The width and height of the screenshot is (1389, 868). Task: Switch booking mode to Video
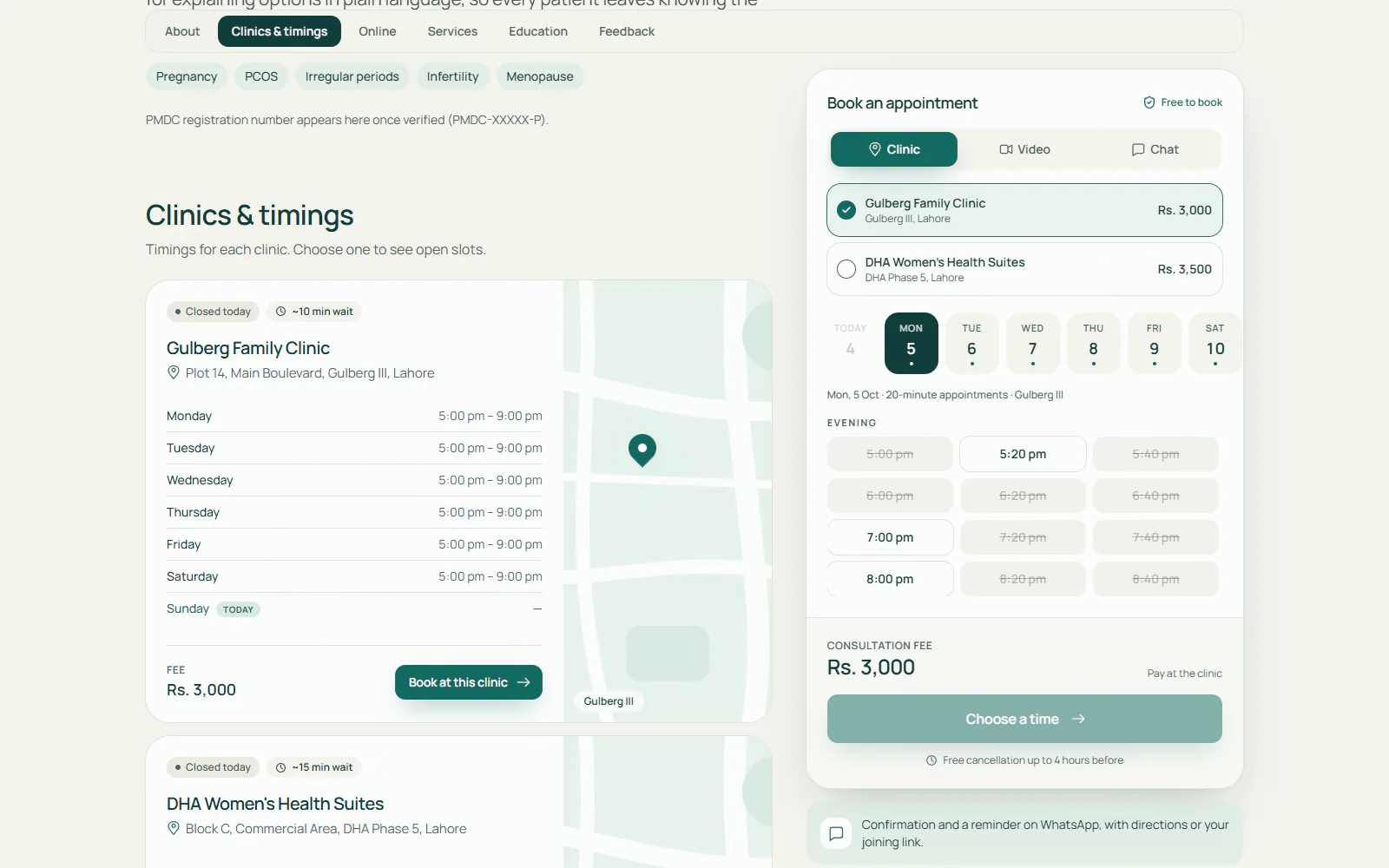point(1024,149)
